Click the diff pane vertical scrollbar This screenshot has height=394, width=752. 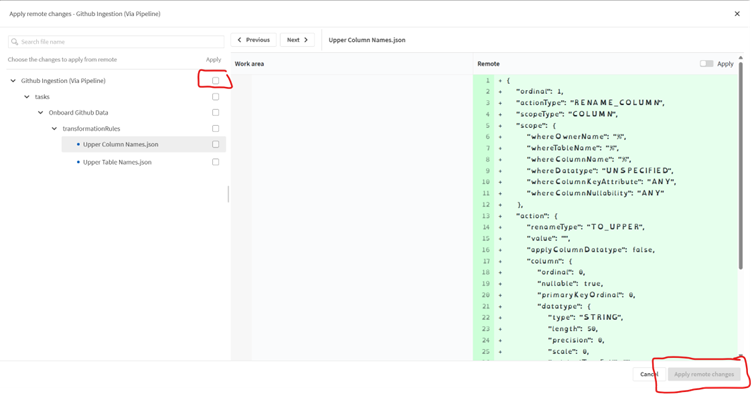tap(740, 165)
